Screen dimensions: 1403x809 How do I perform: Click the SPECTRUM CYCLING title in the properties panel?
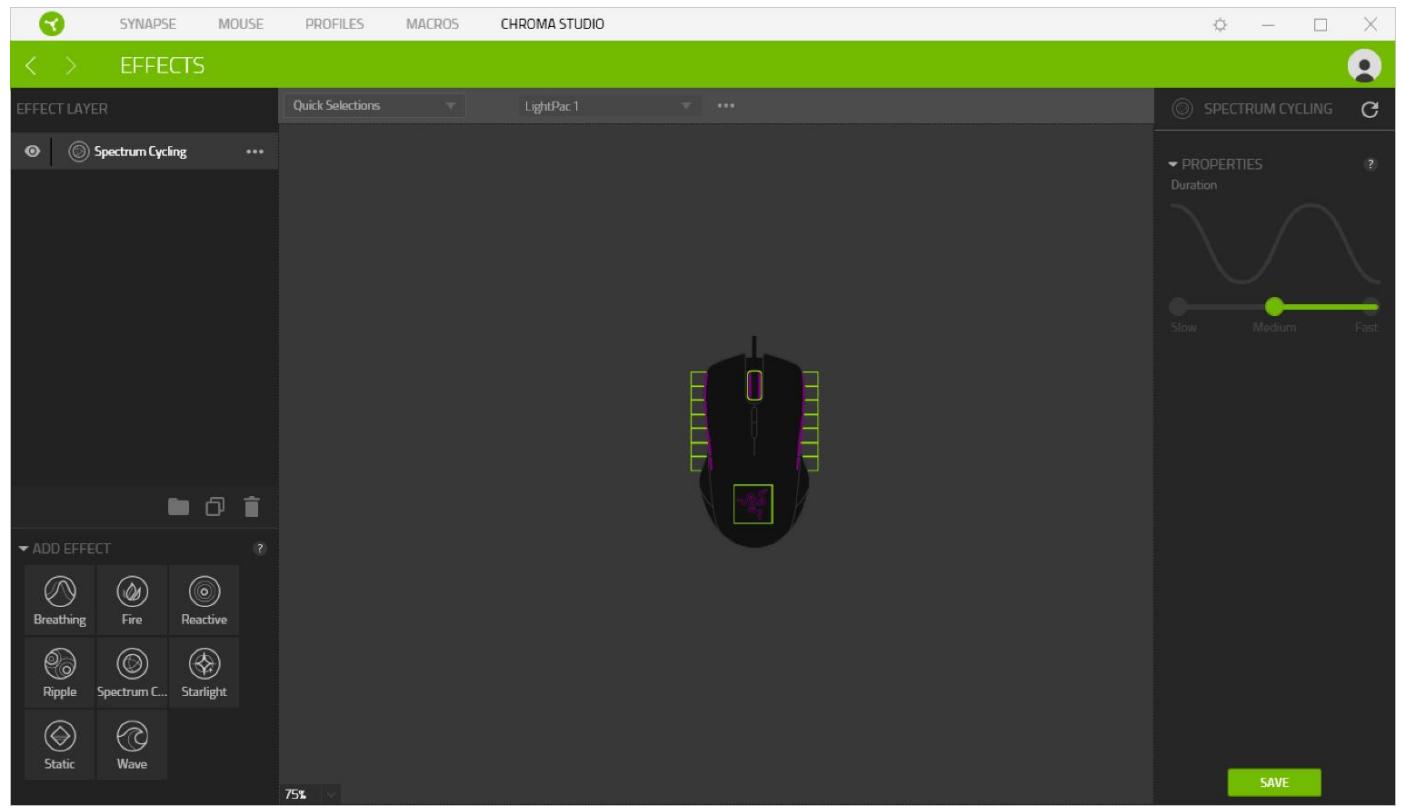click(x=1268, y=109)
